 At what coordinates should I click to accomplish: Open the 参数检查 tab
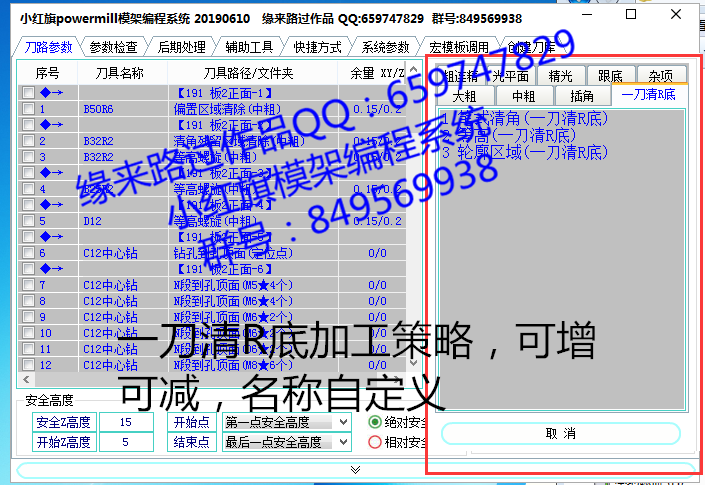click(113, 47)
